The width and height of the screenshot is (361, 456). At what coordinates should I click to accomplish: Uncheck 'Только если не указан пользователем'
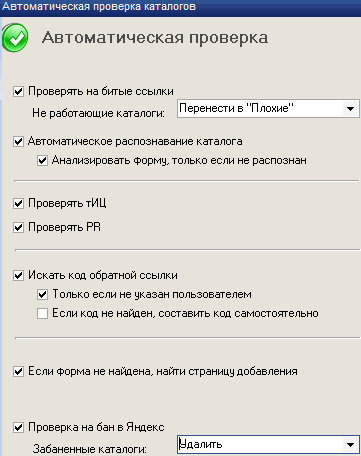point(42,295)
